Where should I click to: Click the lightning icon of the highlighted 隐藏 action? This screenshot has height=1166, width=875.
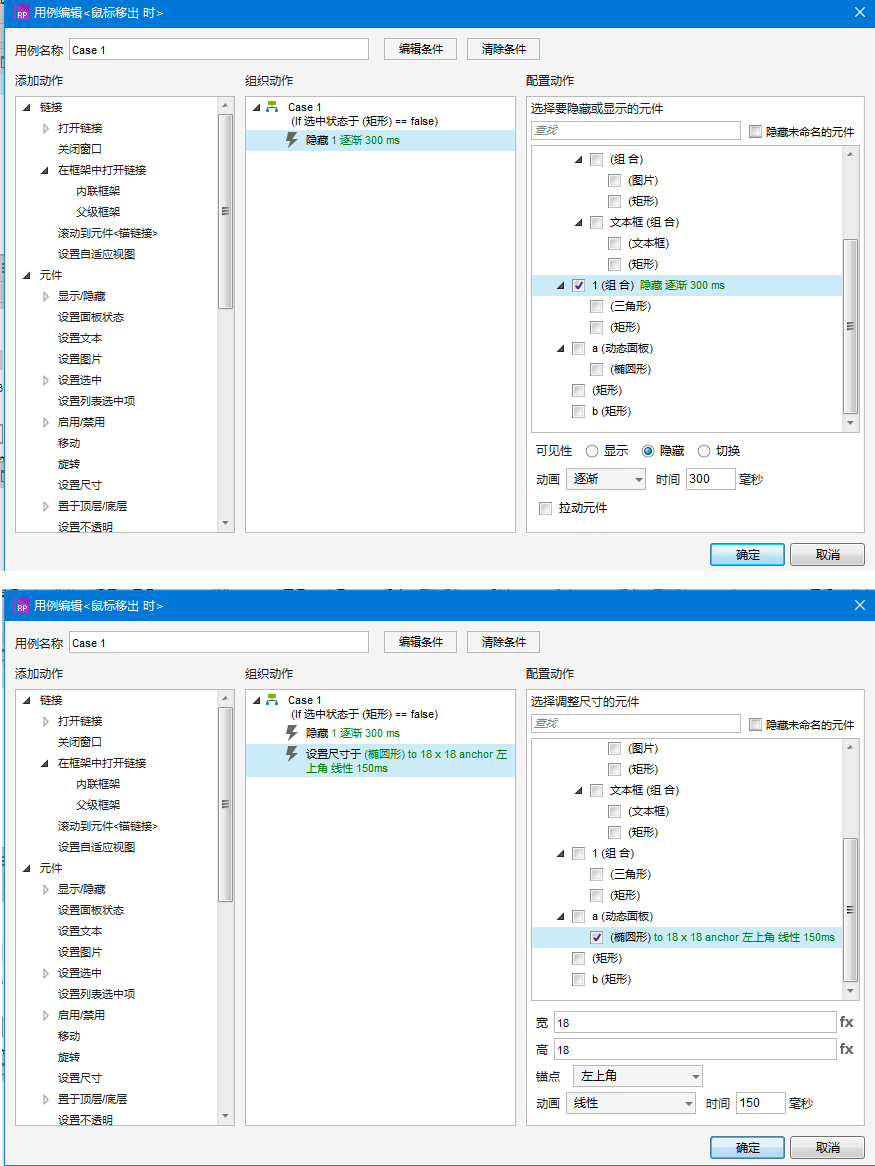pyautogui.click(x=292, y=140)
